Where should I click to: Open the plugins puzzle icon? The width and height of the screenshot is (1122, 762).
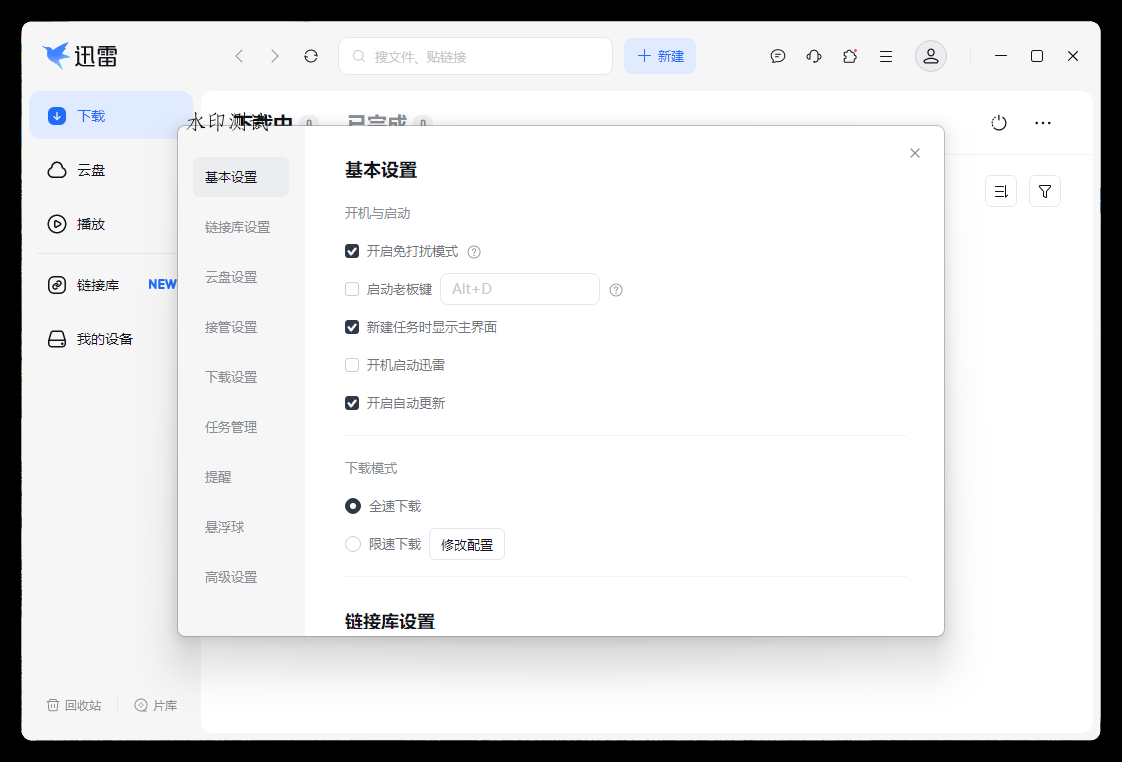(x=849, y=56)
